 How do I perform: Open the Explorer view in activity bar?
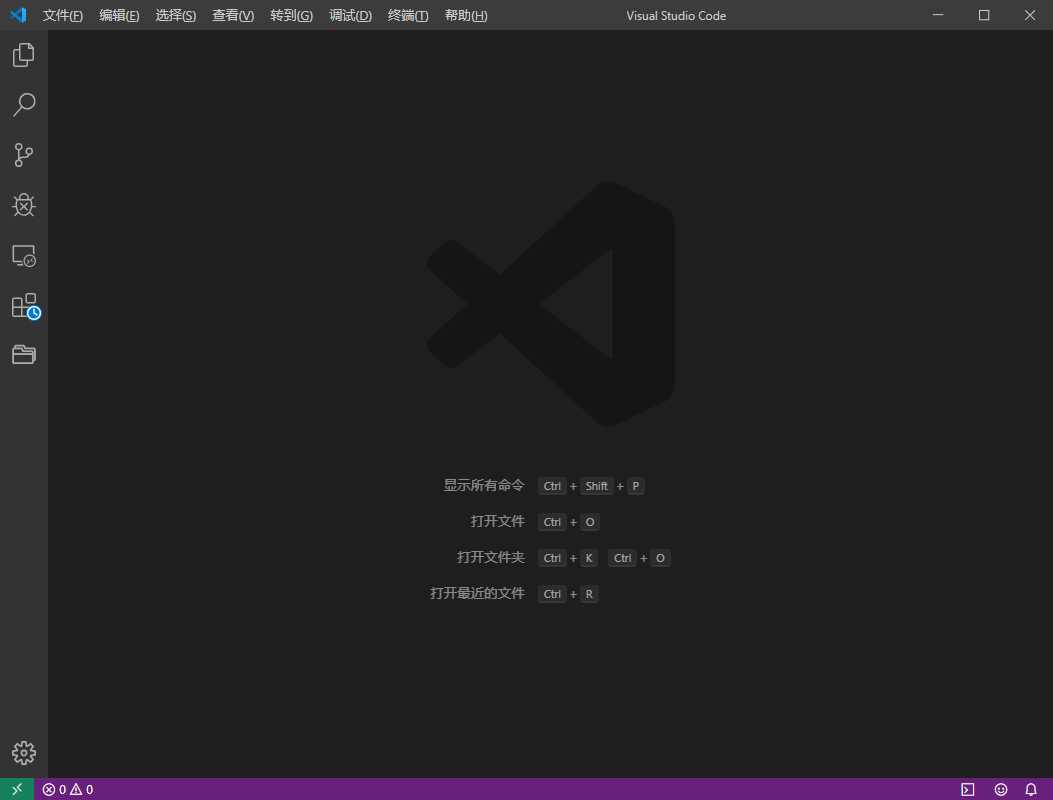24,55
